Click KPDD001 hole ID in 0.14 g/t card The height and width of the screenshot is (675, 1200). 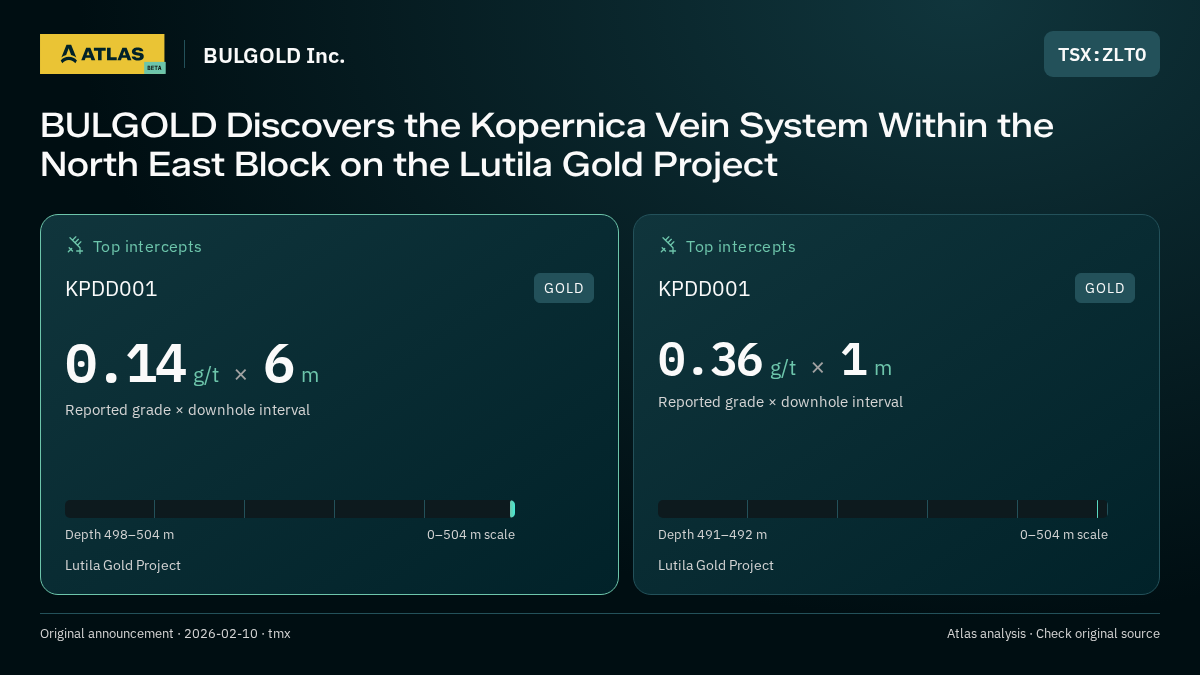click(x=111, y=289)
